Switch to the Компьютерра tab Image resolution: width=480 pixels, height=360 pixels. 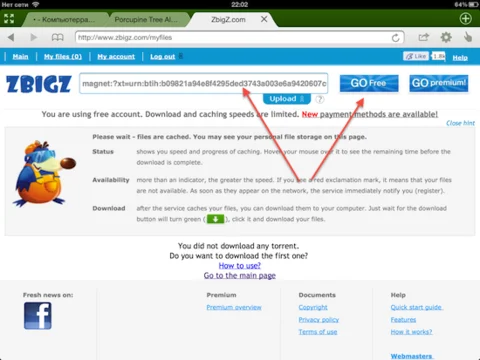[x=64, y=20]
